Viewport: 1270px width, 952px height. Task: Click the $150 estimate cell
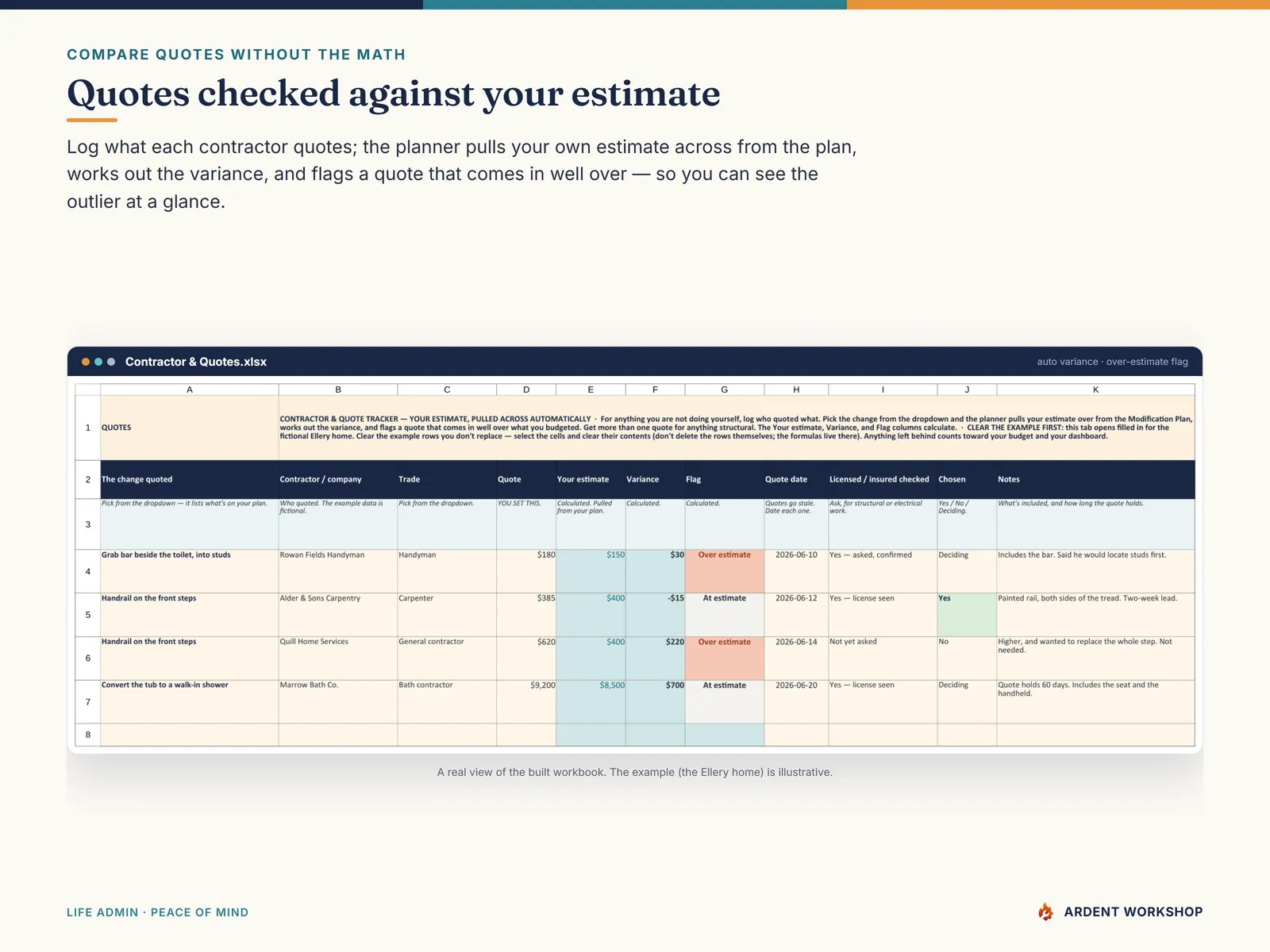(591, 571)
